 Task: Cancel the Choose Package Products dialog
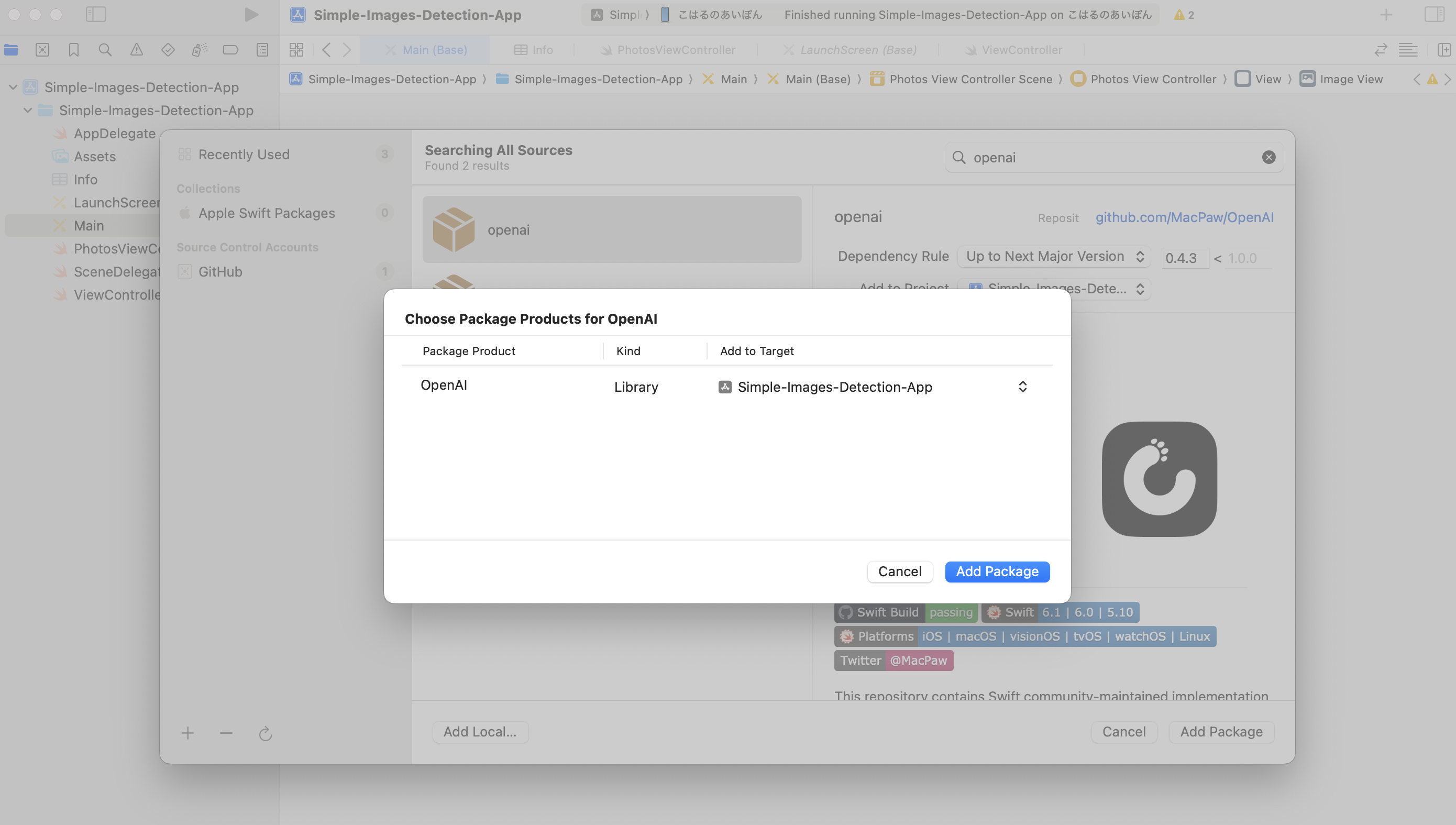pyautogui.click(x=899, y=571)
